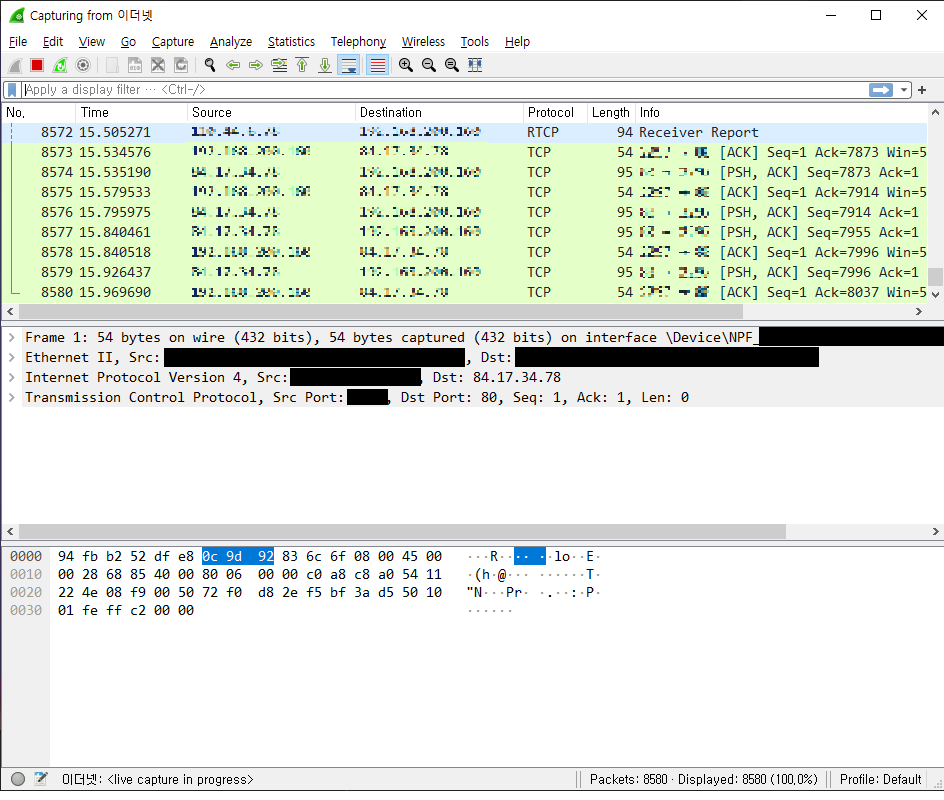Open the display filter bookmark menu
Viewport: 944px width, 800px height.
pyautogui.click(x=12, y=90)
